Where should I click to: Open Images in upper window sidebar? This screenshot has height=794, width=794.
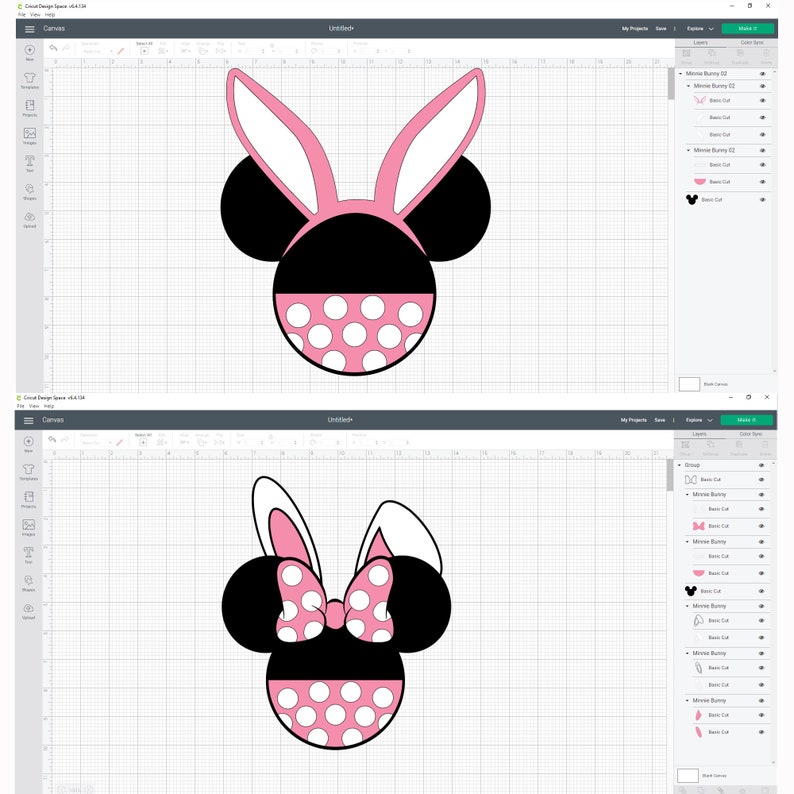tap(29, 133)
